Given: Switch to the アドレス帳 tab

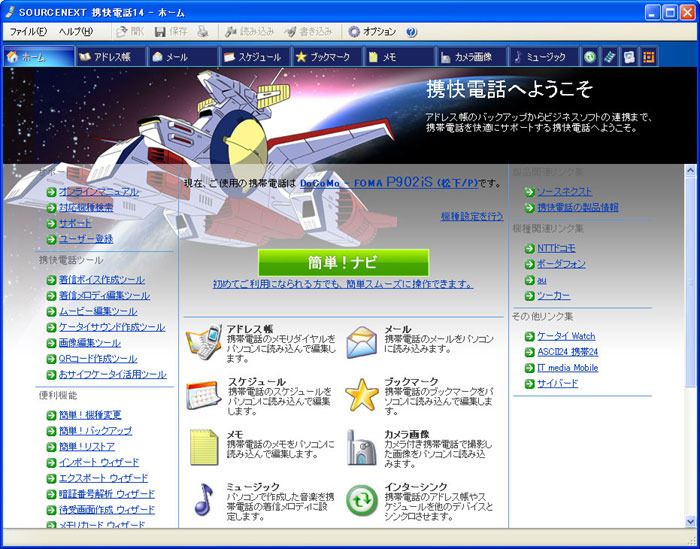Looking at the screenshot, I should 111,57.
